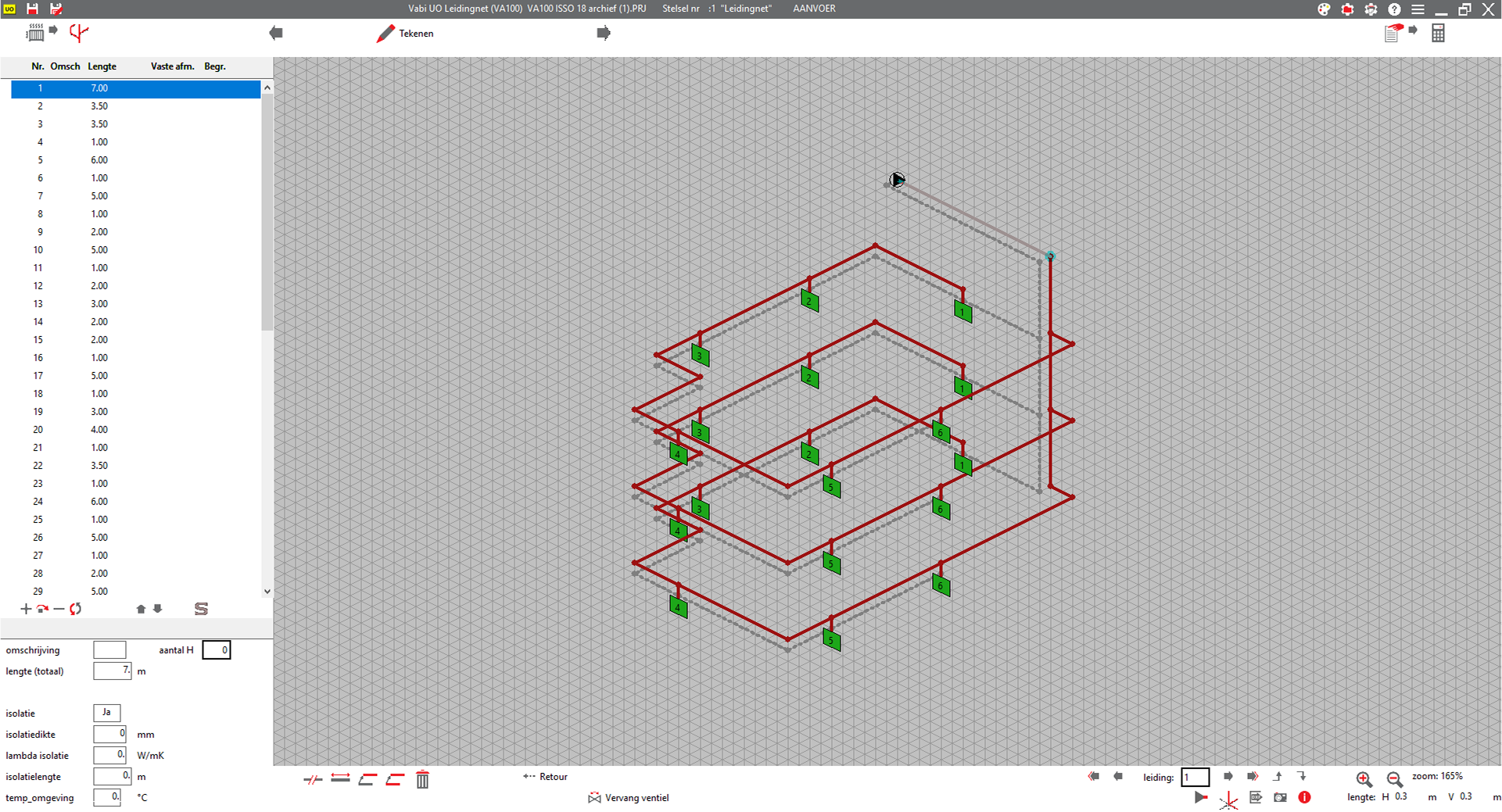Click scroll-up arrow of pipe list
The width and height of the screenshot is (1502, 812).
point(267,88)
